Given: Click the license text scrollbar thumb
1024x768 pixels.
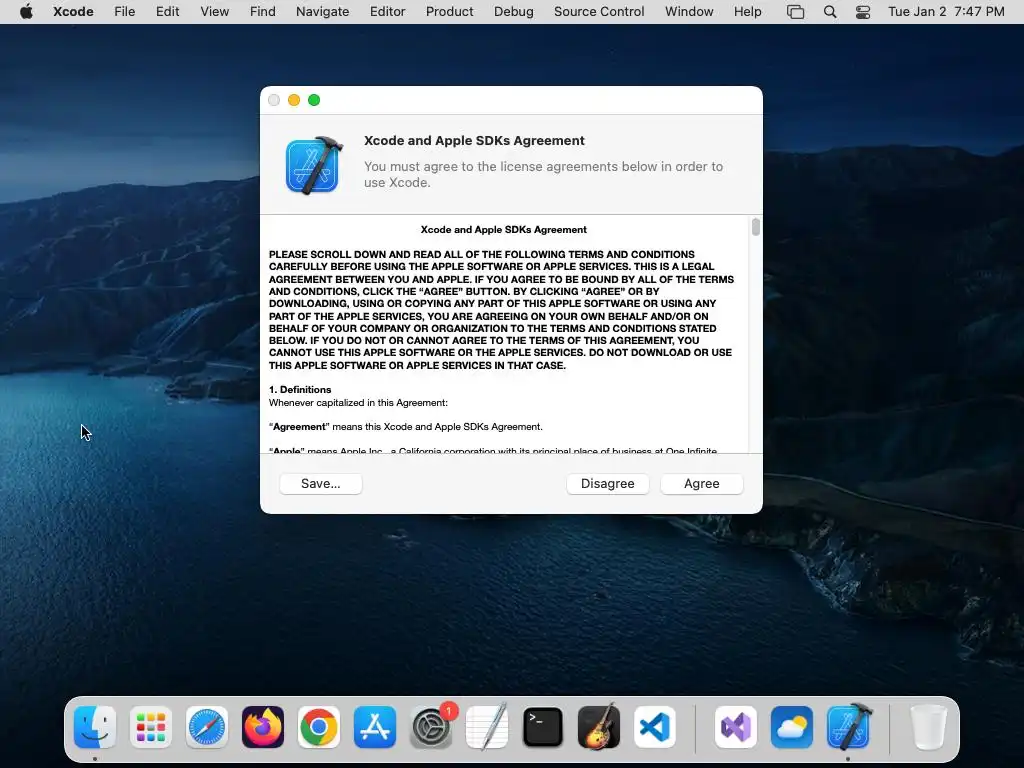Looking at the screenshot, I should [756, 227].
